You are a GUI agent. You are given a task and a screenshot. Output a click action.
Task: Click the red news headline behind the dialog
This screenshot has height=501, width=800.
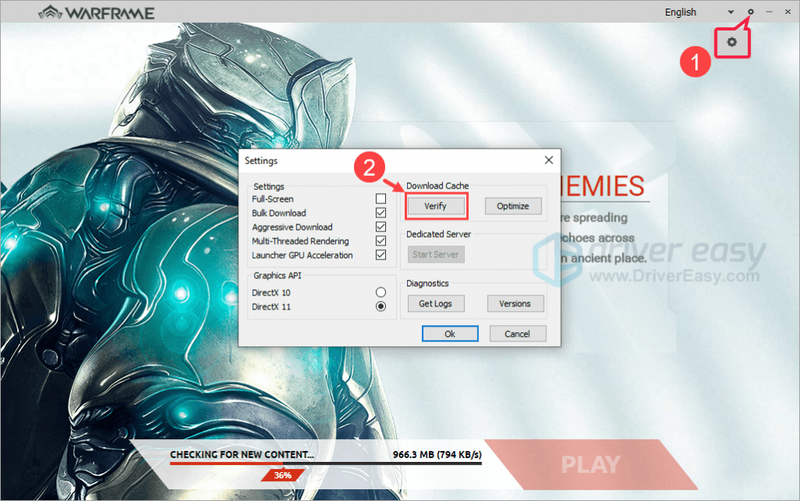pyautogui.click(x=603, y=186)
